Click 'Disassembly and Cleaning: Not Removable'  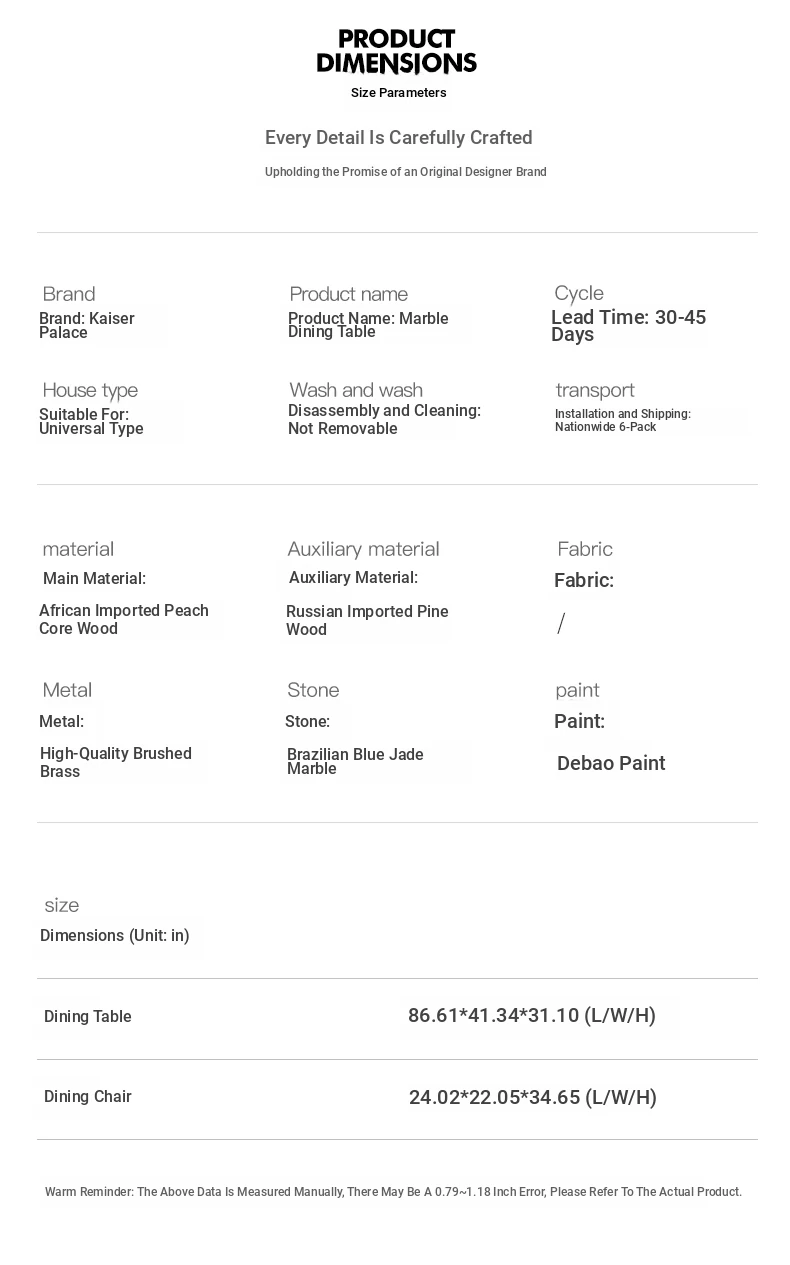click(384, 420)
